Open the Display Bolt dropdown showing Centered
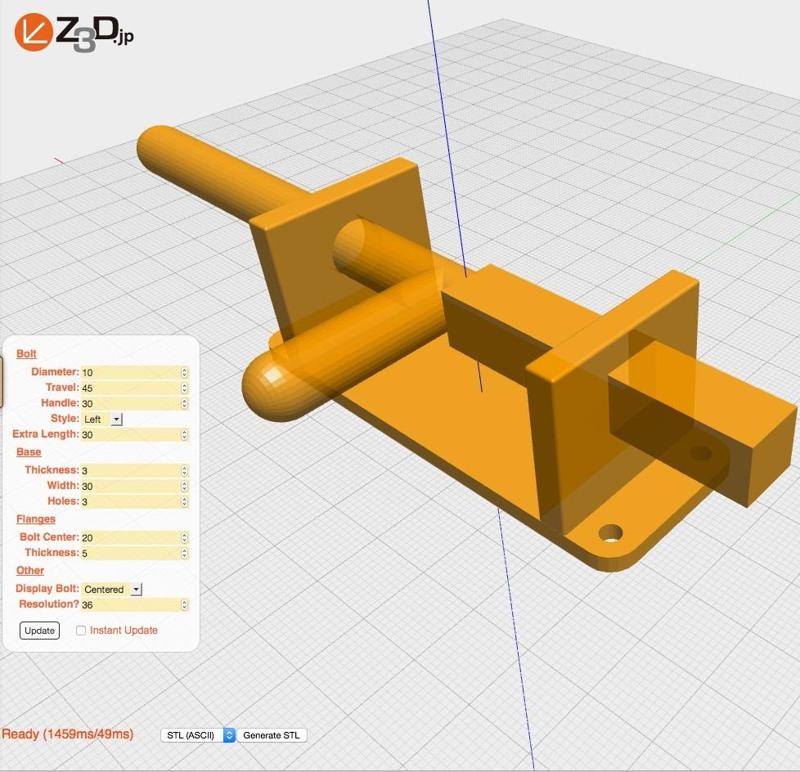800x772 pixels. point(112,589)
